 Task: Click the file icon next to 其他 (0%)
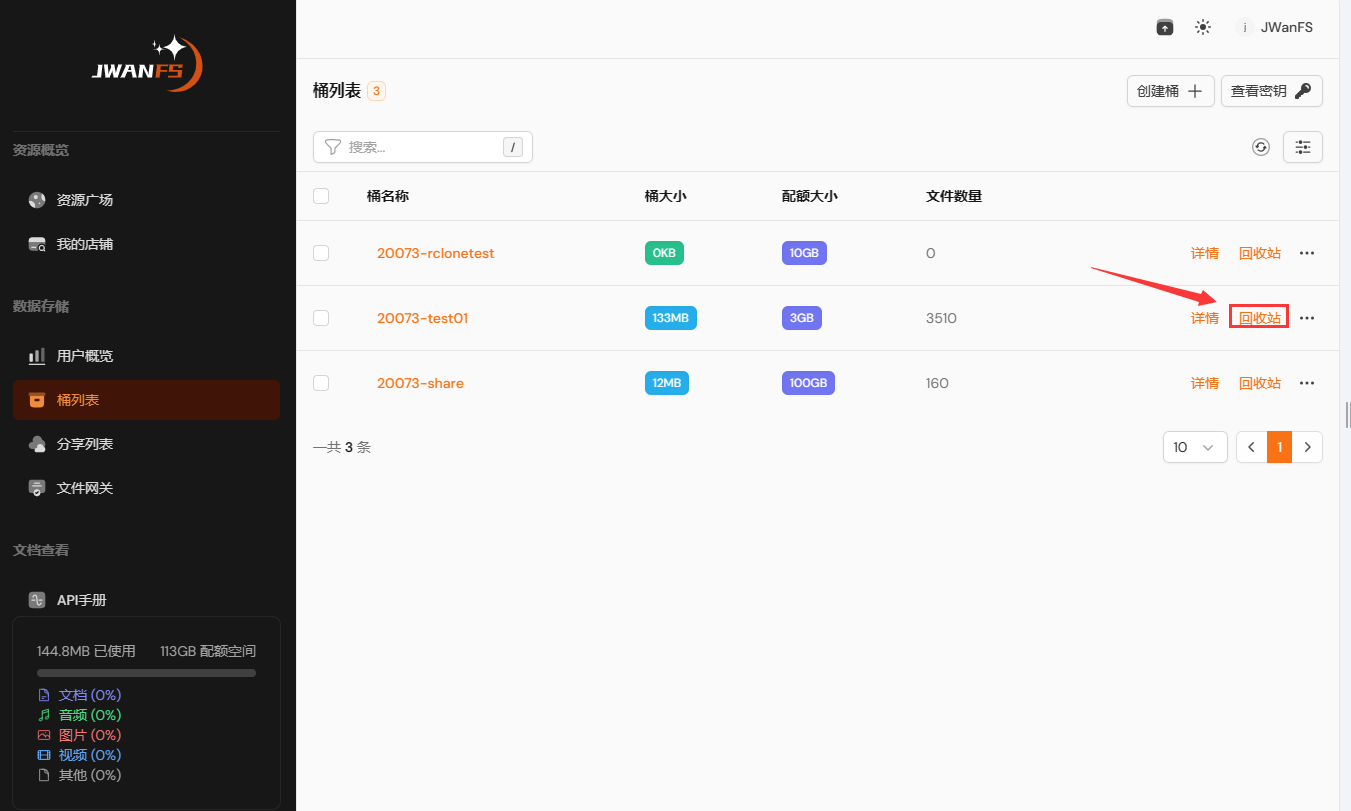(43, 775)
